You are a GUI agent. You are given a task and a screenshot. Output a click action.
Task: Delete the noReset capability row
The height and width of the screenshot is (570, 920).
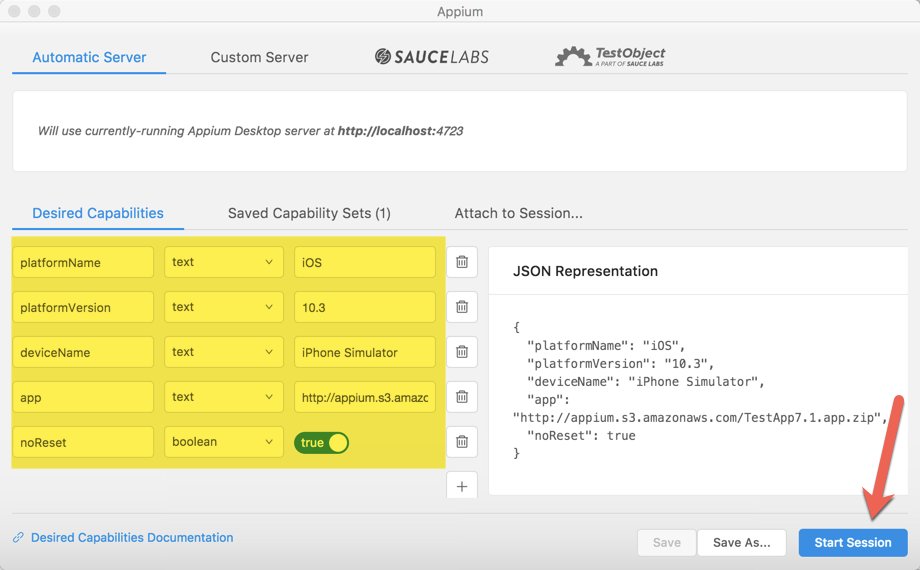click(462, 441)
